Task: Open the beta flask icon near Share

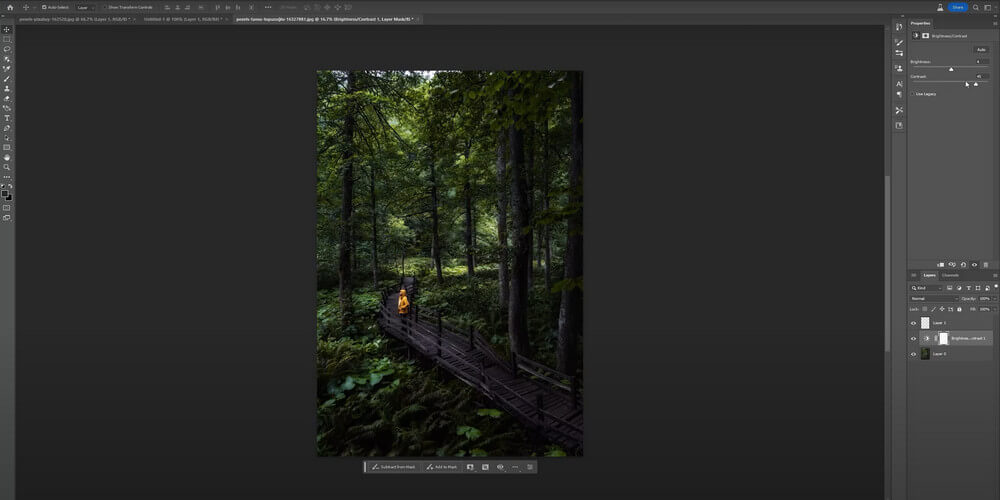Action: coord(940,7)
